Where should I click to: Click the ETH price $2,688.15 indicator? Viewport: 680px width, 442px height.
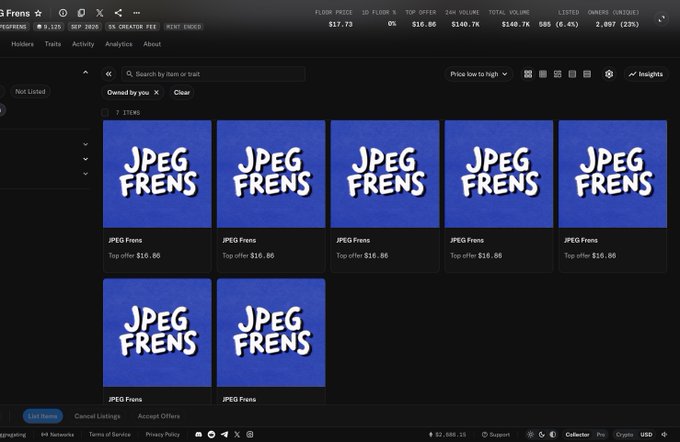click(x=447, y=434)
